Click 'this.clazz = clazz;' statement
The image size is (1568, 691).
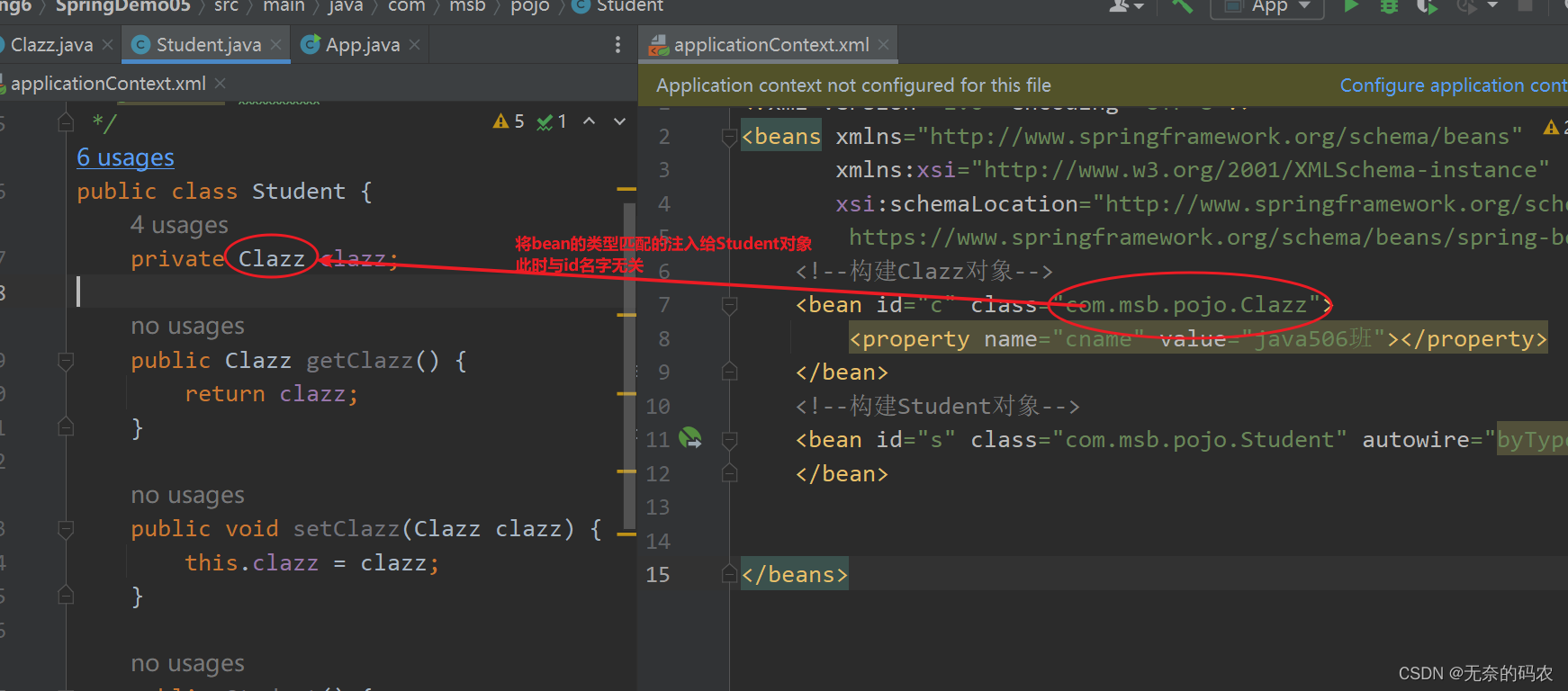click(311, 563)
